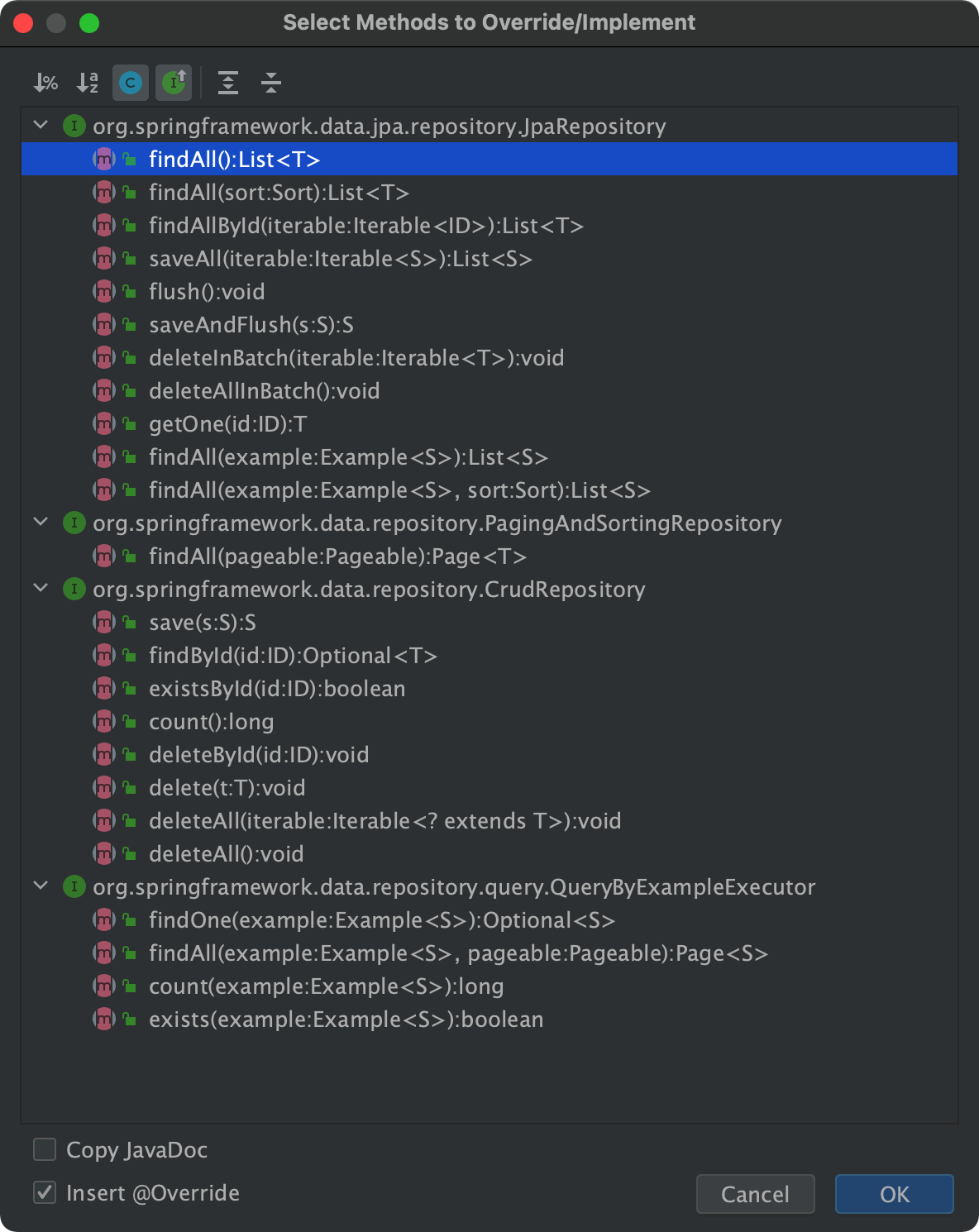Image resolution: width=979 pixels, height=1232 pixels.
Task: Collapse the JpaRepository tree node
Action: pos(41,126)
